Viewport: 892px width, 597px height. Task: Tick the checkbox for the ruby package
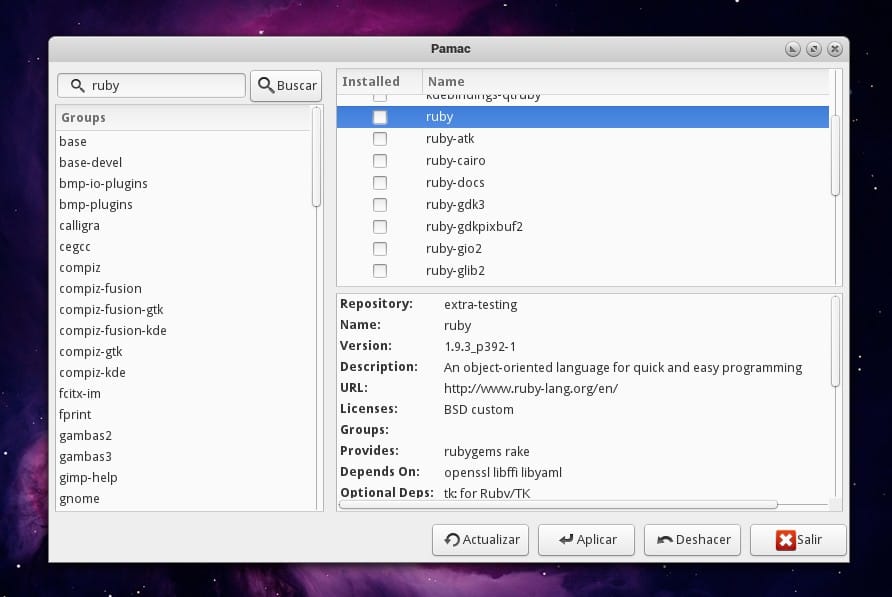point(380,117)
